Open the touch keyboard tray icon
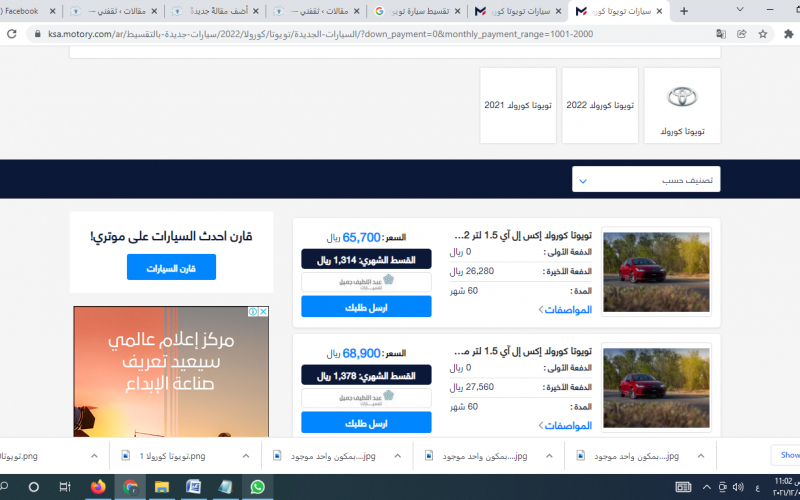 point(683,487)
